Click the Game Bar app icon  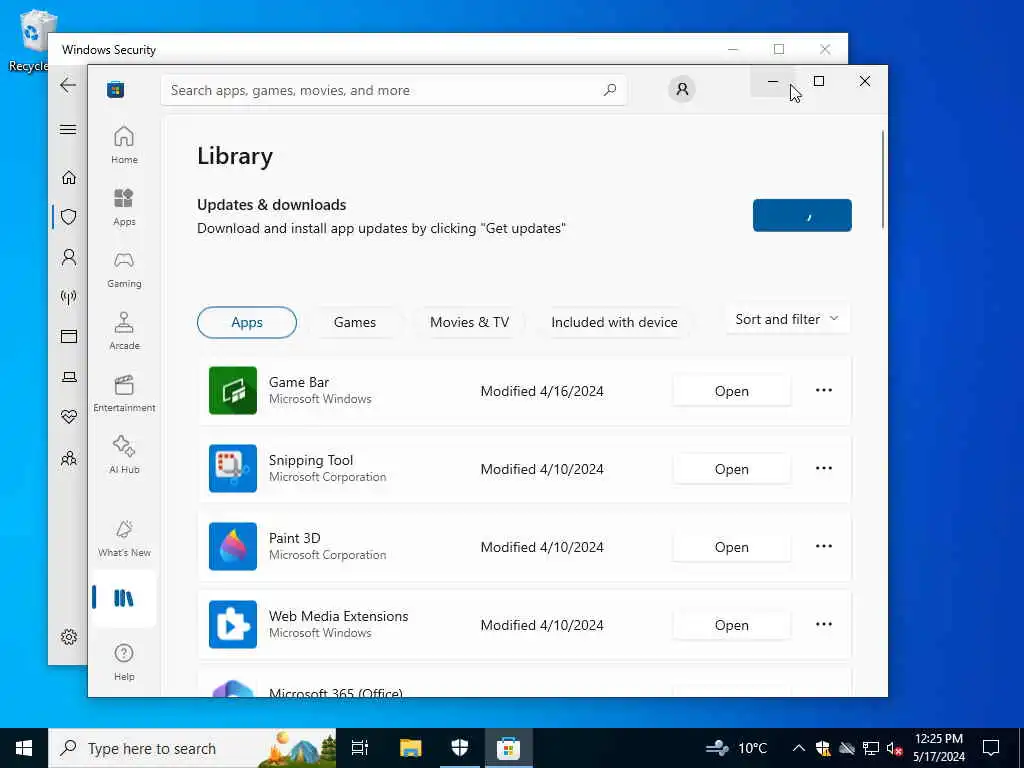click(x=232, y=391)
